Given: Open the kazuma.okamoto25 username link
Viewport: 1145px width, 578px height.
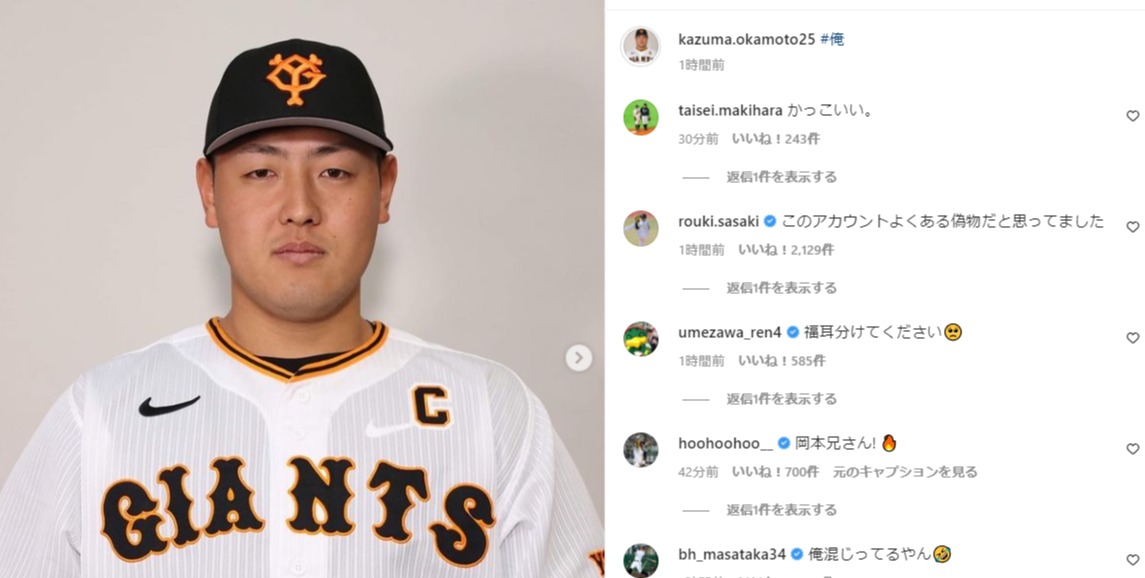Looking at the screenshot, I should (x=746, y=39).
